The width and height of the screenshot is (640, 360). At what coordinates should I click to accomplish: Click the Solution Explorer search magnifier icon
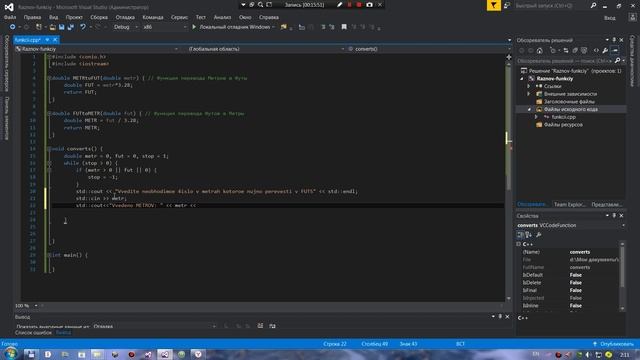tap(618, 61)
